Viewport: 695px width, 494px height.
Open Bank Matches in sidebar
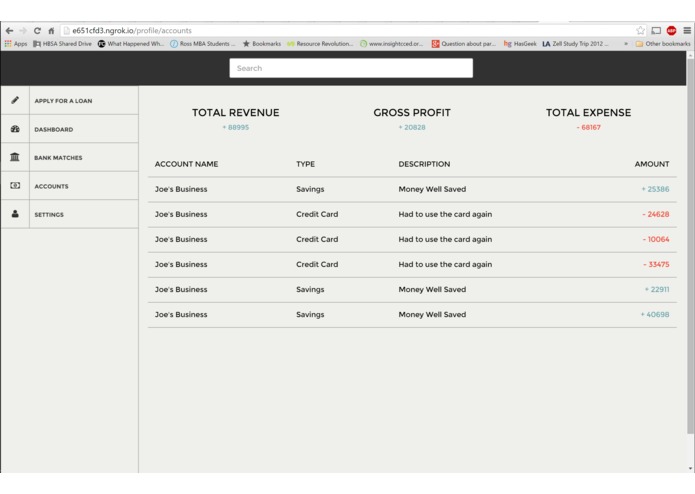pyautogui.click(x=58, y=158)
